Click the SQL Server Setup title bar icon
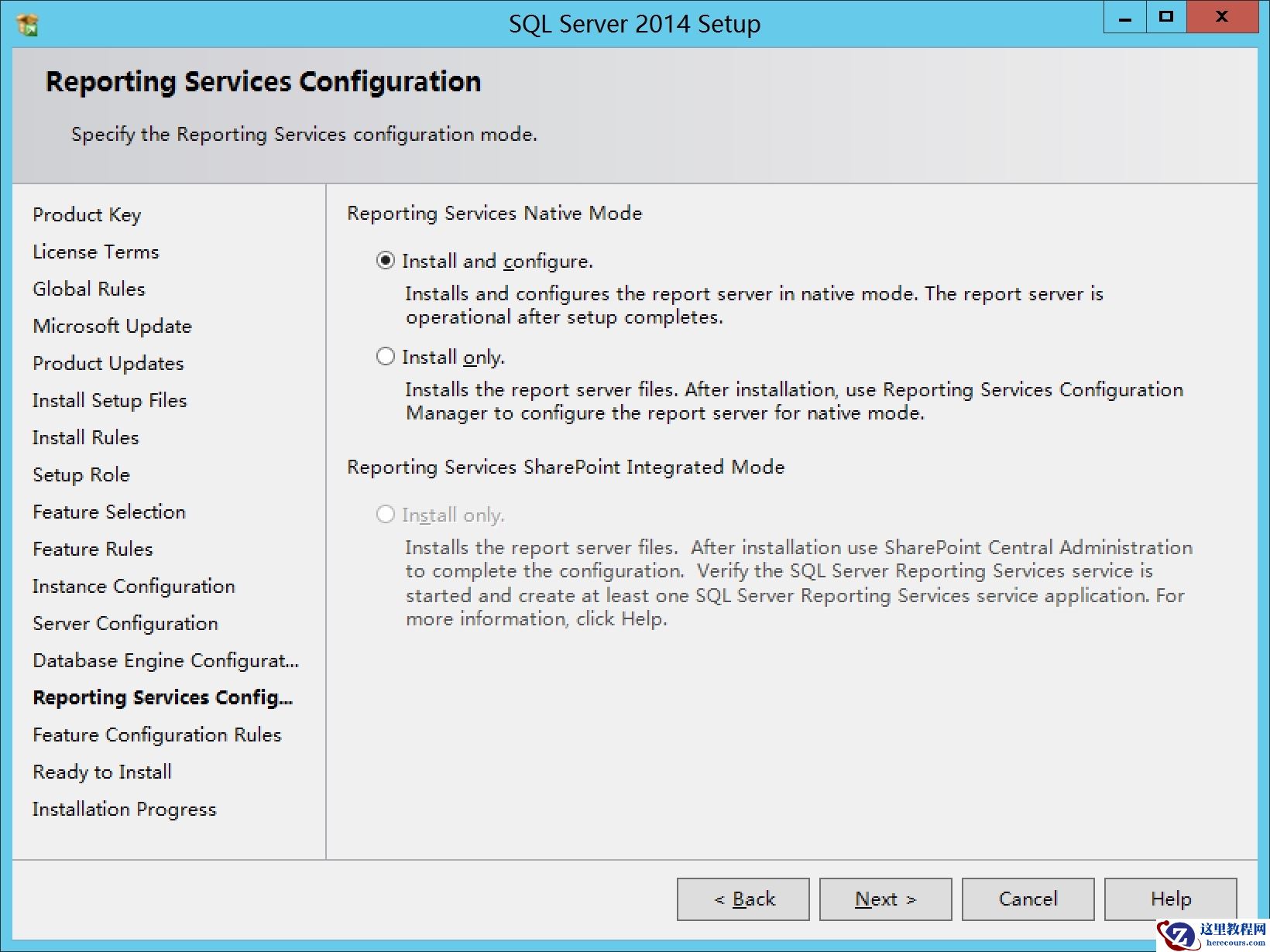This screenshot has width=1270, height=952. coord(27,25)
